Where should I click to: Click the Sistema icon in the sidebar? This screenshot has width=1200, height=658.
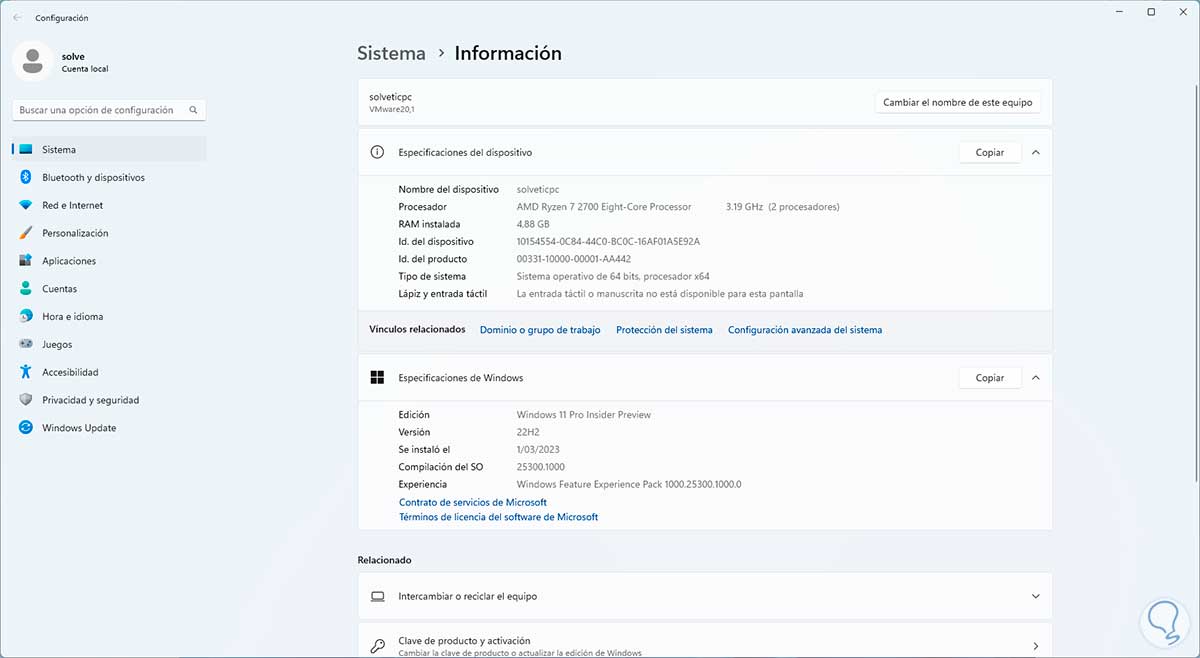click(x=25, y=149)
